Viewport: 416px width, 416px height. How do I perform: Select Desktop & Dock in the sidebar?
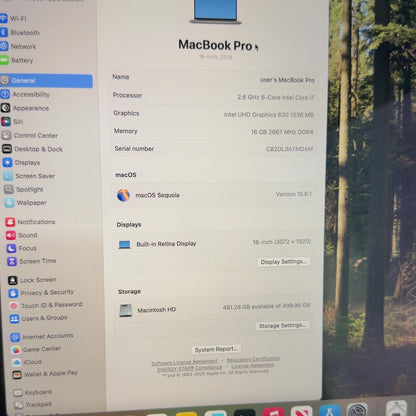pyautogui.click(x=33, y=149)
